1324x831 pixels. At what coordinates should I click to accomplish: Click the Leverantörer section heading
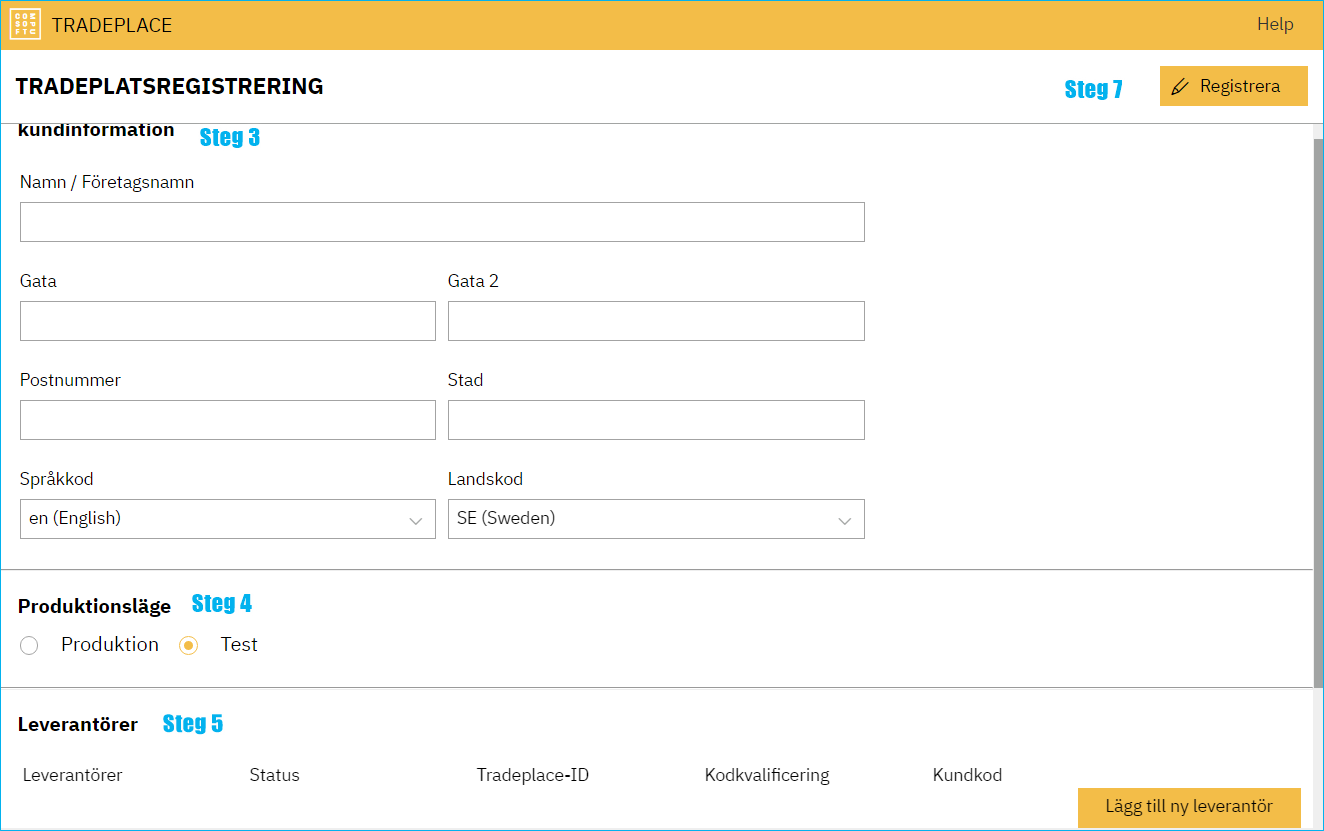(x=78, y=724)
